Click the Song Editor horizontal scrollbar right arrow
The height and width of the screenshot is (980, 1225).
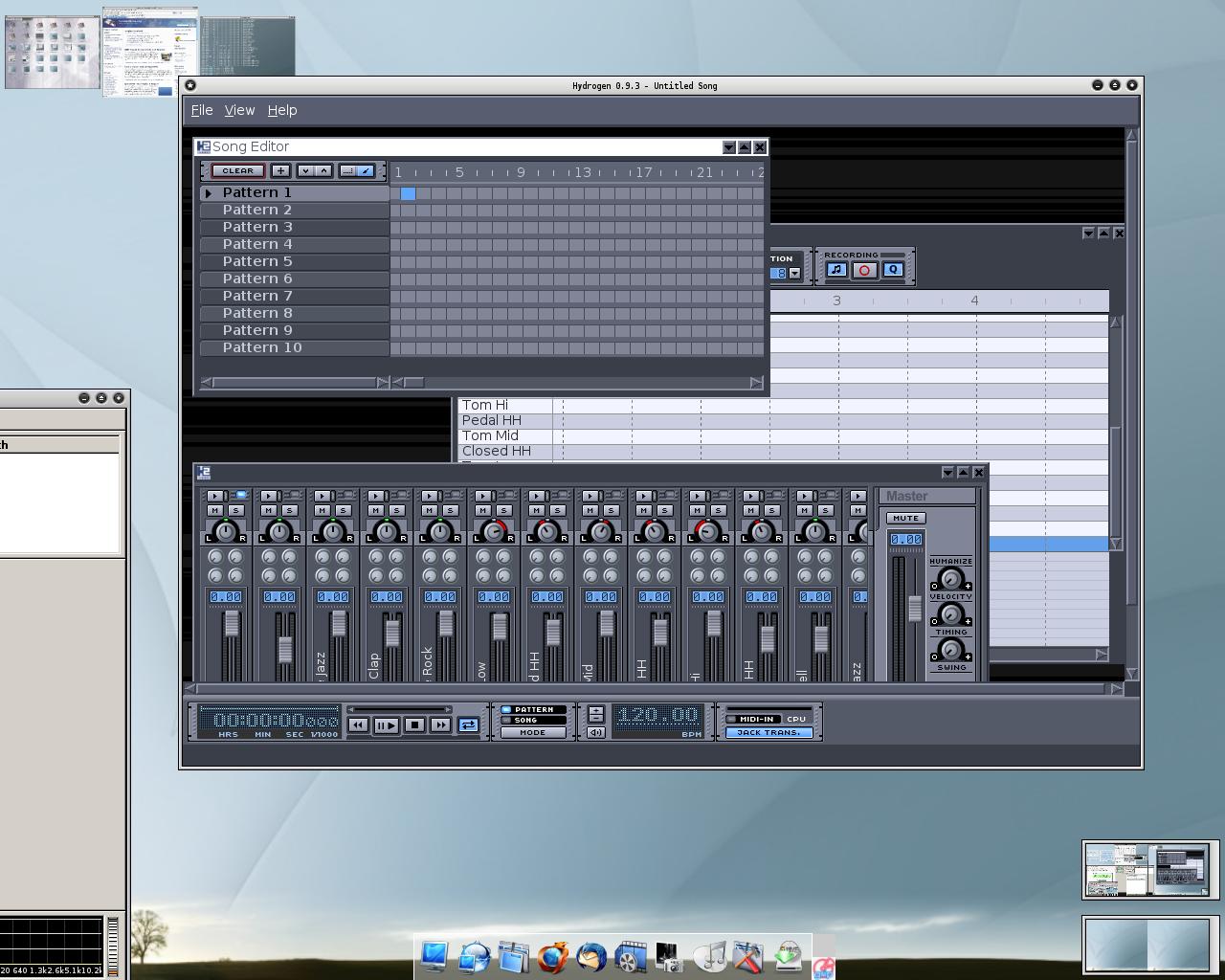756,383
